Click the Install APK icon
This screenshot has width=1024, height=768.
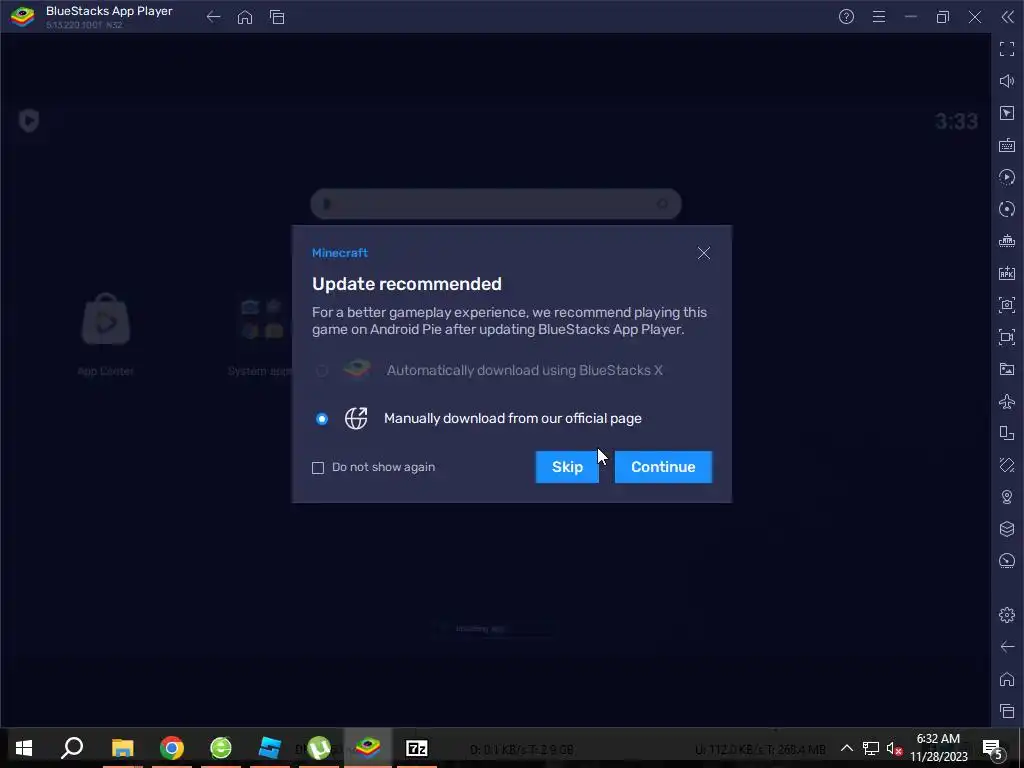1007,273
